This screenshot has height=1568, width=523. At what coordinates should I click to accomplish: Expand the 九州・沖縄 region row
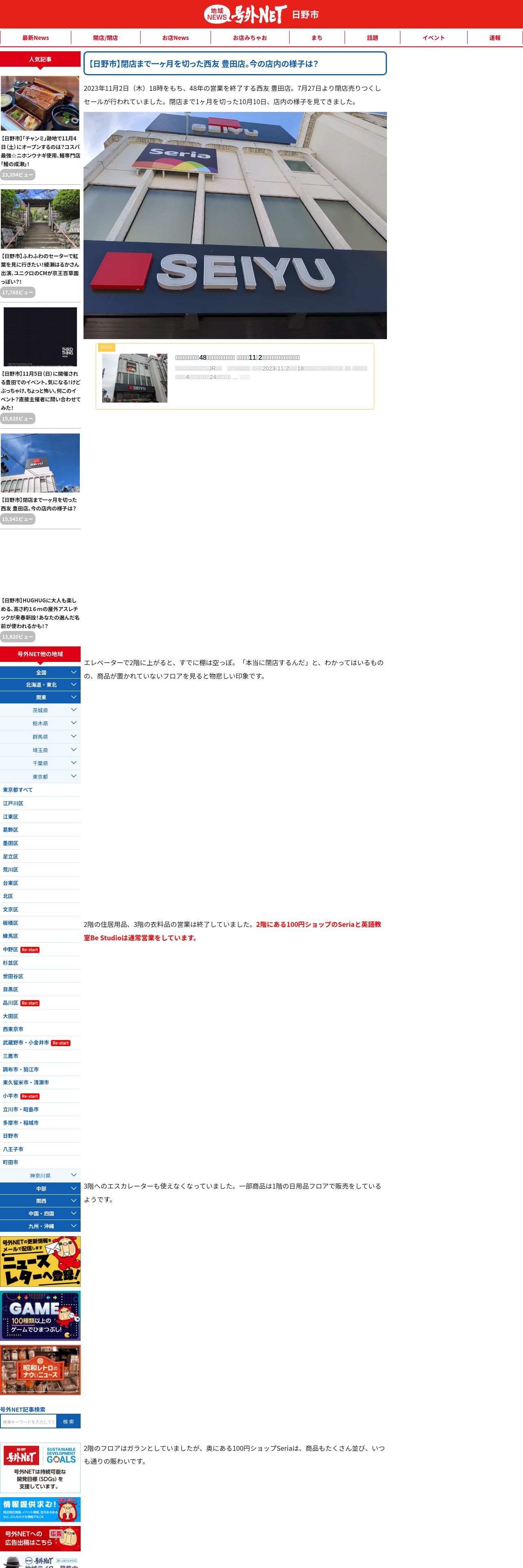[x=40, y=1226]
